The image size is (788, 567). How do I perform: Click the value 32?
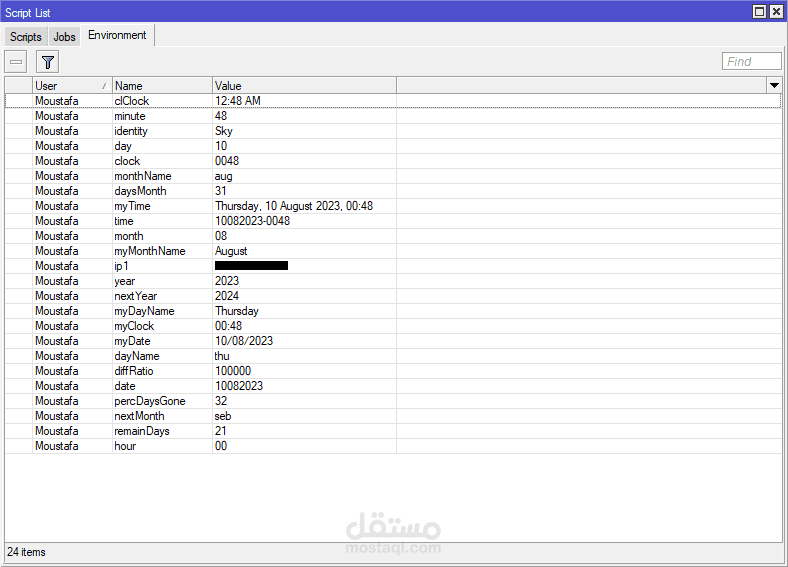tap(221, 401)
